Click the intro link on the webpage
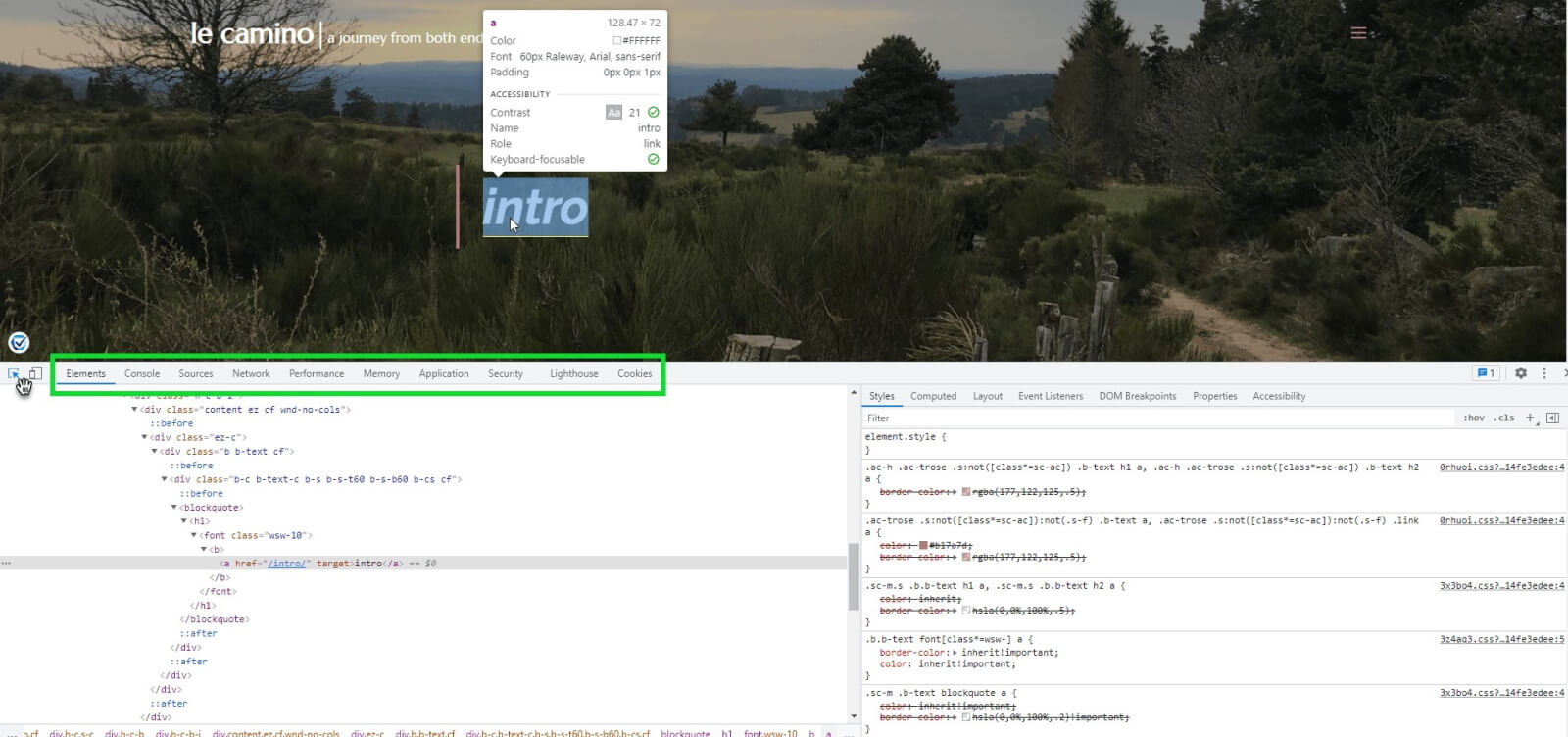Screen dimensions: 1568x737 pos(535,207)
